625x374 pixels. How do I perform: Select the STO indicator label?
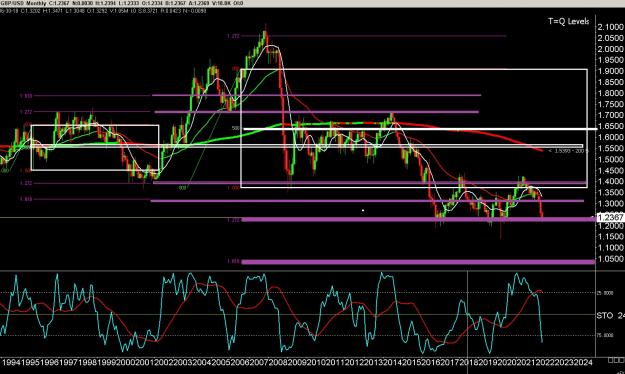(x=605, y=316)
